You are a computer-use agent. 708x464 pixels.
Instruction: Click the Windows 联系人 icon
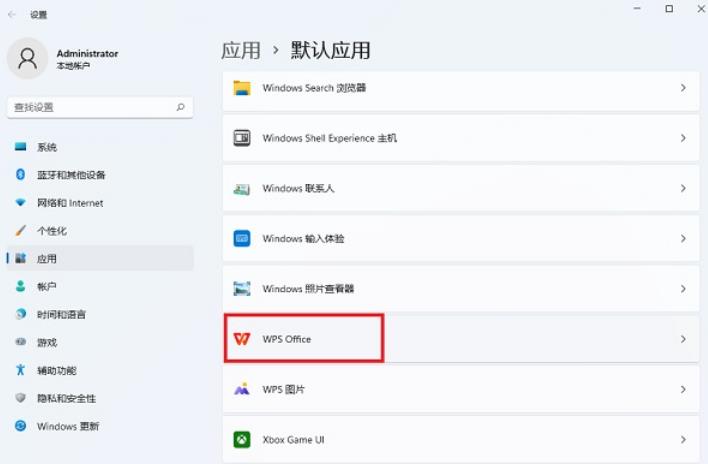tap(242, 188)
